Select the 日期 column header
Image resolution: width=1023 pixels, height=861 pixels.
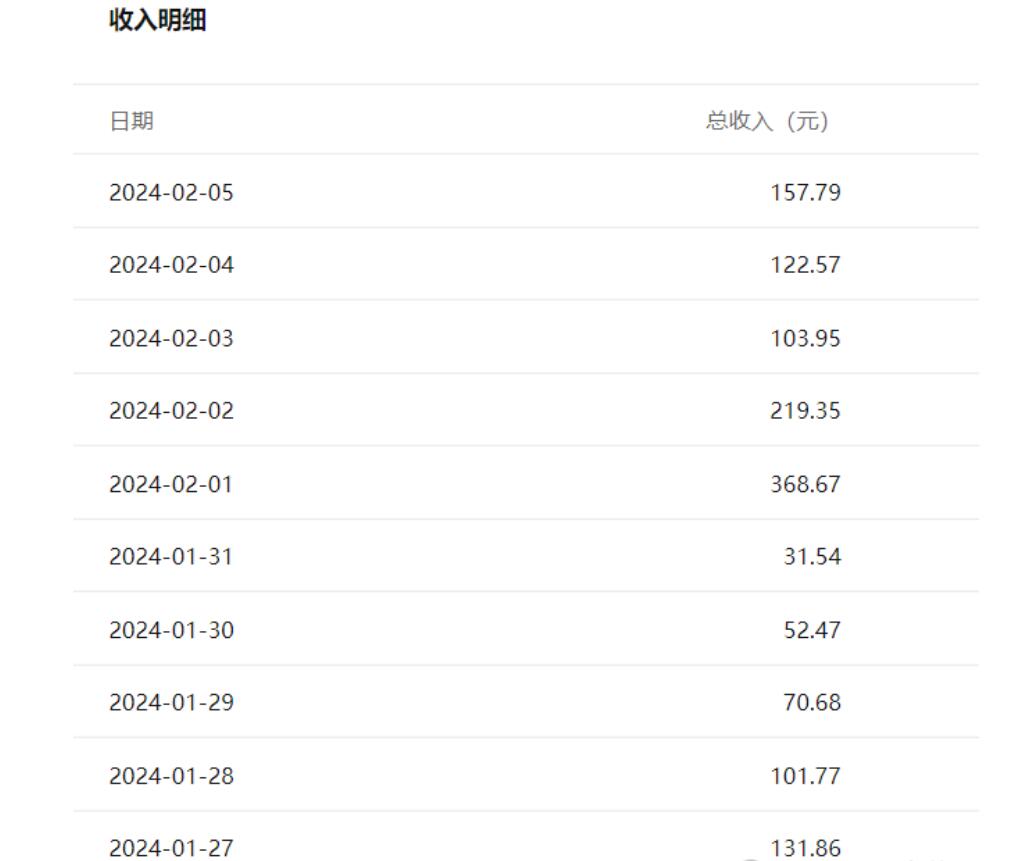tap(132, 121)
